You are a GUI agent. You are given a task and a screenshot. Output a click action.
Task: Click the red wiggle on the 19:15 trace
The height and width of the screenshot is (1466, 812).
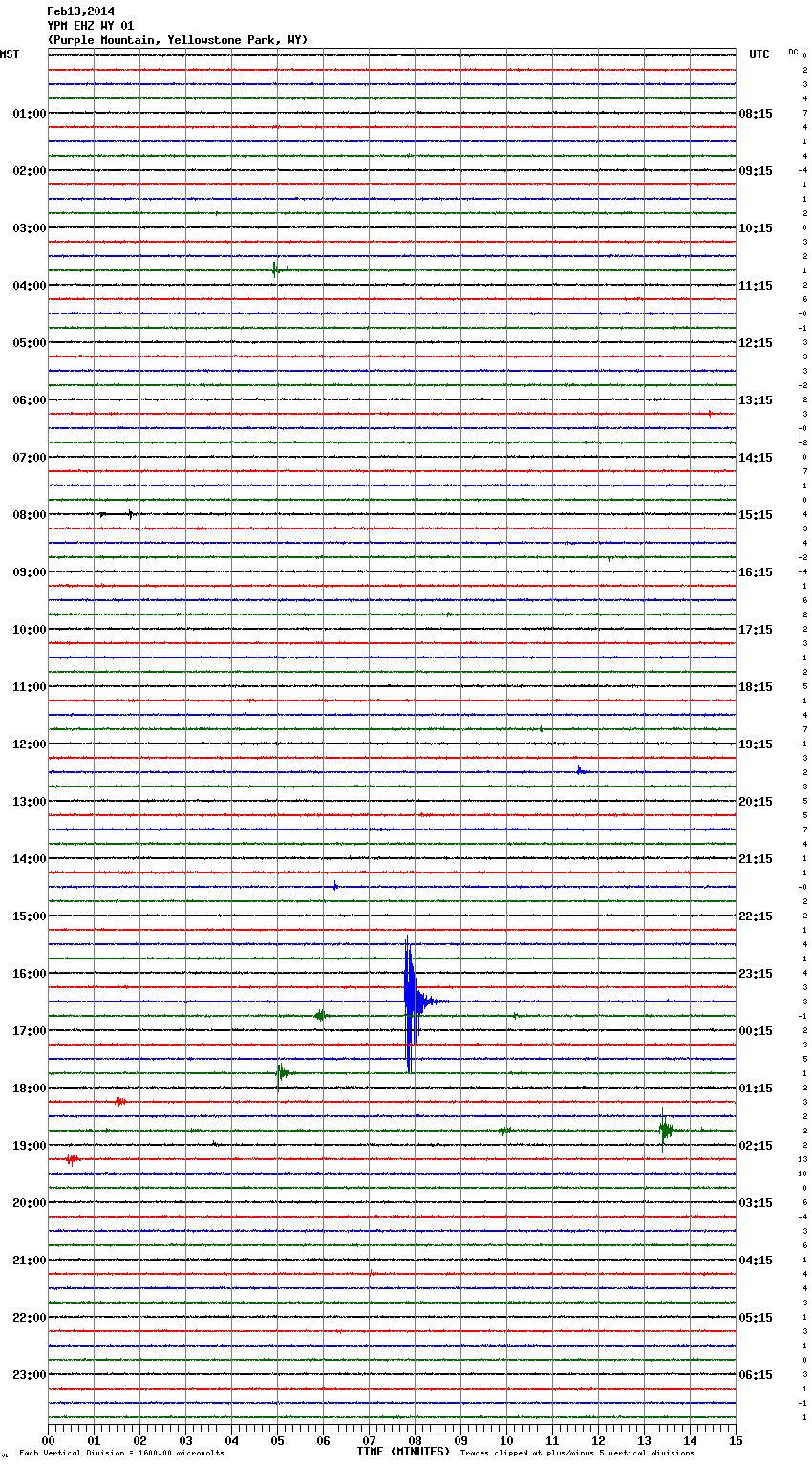click(x=73, y=1159)
